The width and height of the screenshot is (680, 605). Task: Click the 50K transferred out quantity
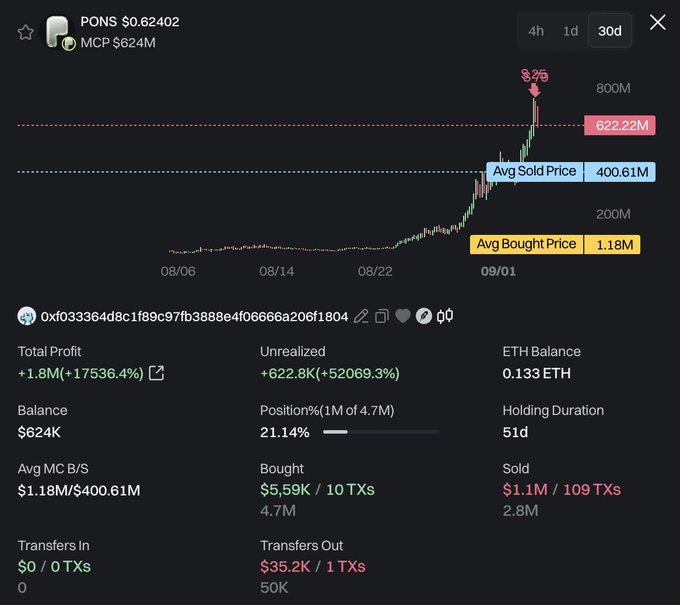[274, 588]
